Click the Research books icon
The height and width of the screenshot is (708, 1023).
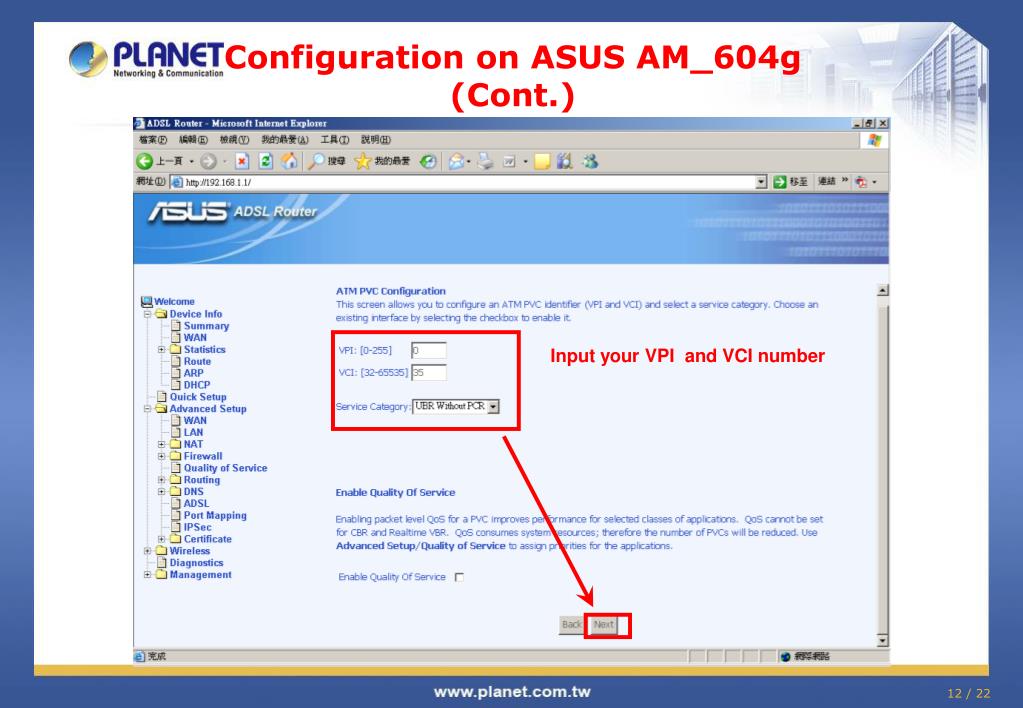(565, 161)
